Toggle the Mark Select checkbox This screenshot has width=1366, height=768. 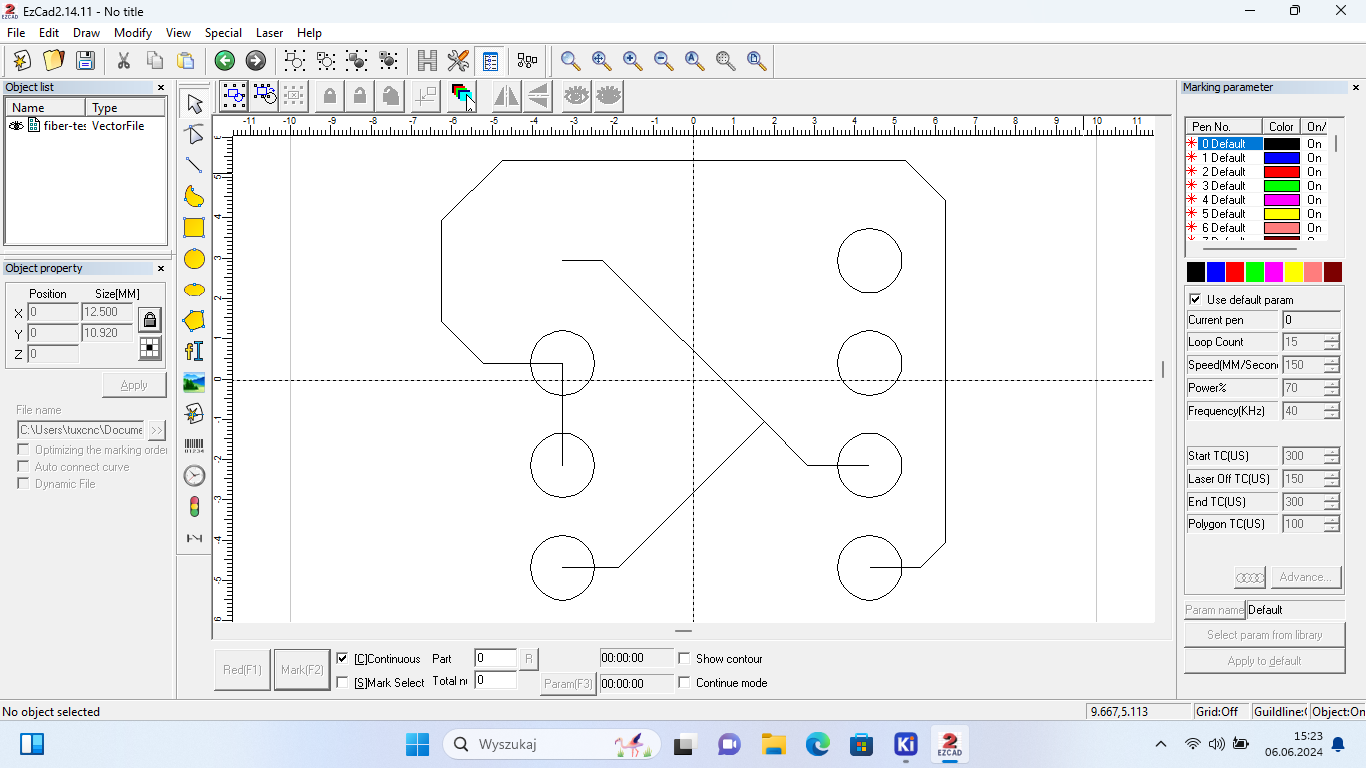click(x=343, y=683)
